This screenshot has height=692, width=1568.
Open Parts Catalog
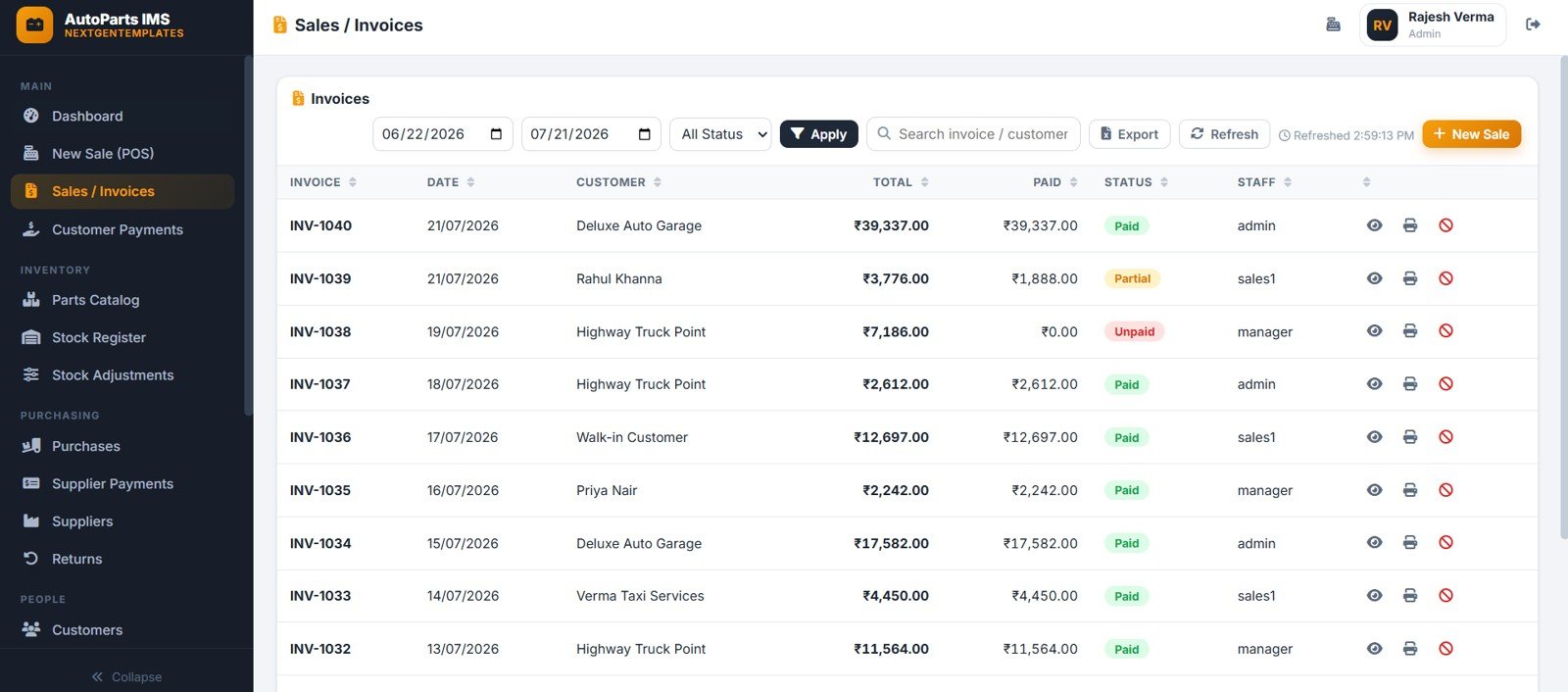pyautogui.click(x=122, y=300)
